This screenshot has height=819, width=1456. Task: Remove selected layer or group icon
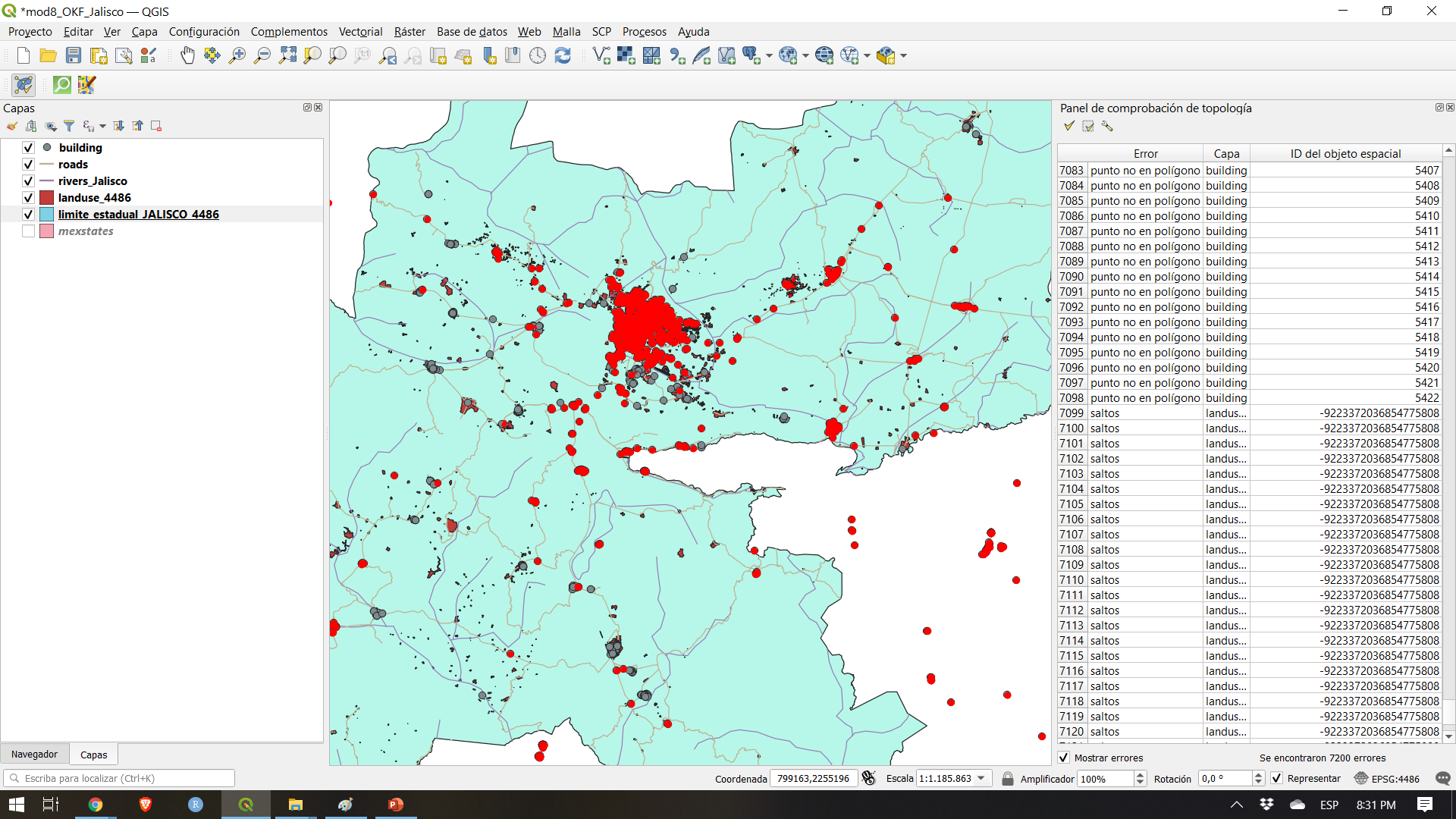point(156,126)
